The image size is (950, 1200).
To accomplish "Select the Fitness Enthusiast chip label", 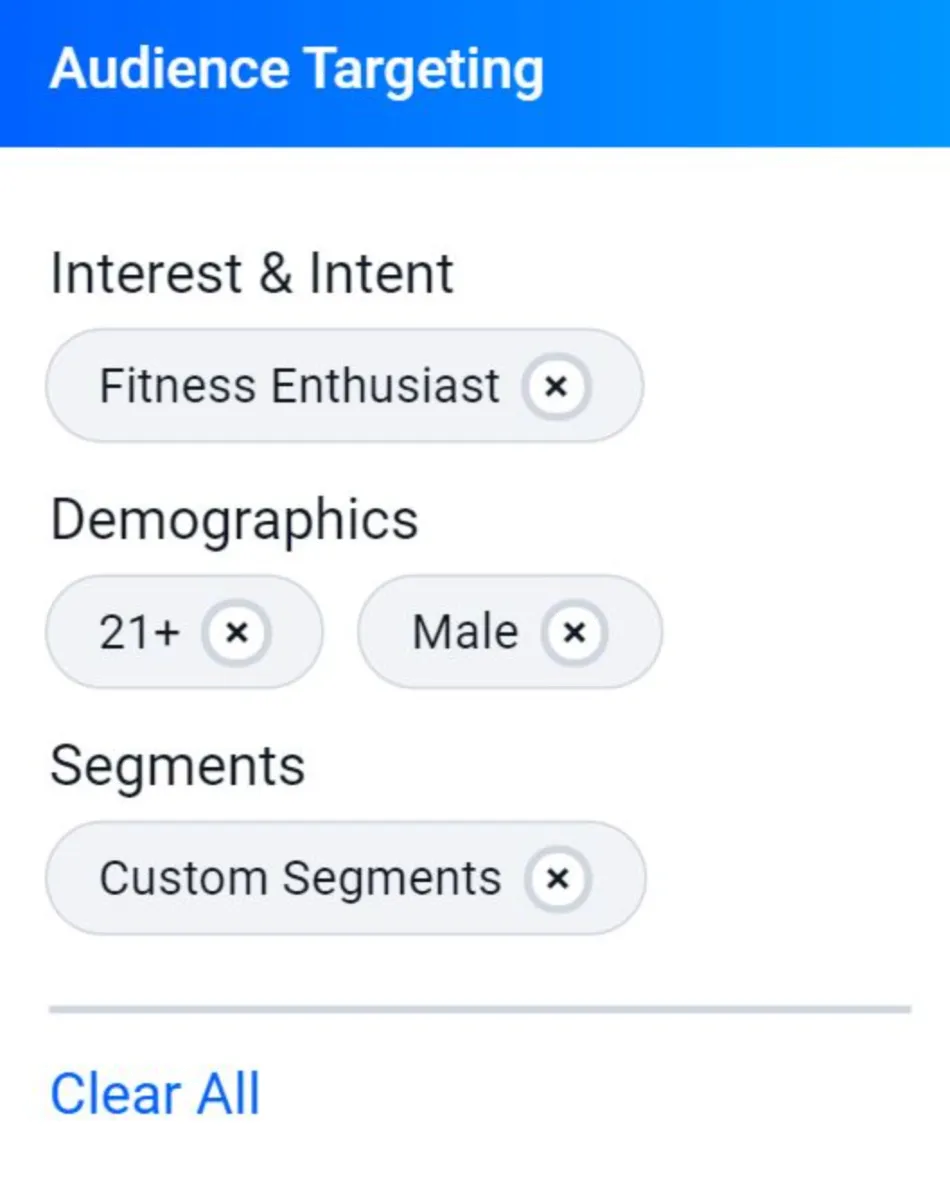I will [x=299, y=386].
